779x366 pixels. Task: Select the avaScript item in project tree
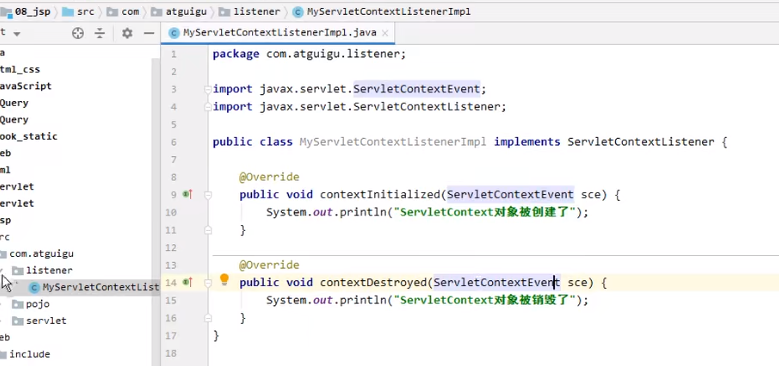pos(26,86)
